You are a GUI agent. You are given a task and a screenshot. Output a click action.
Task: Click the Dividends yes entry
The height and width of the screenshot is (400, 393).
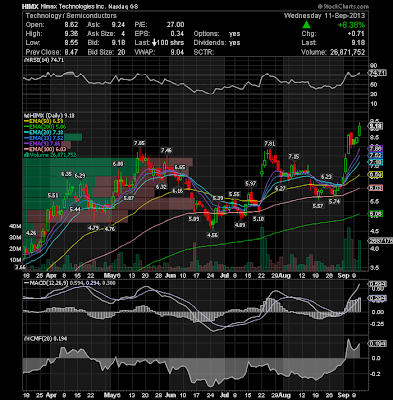217,43
